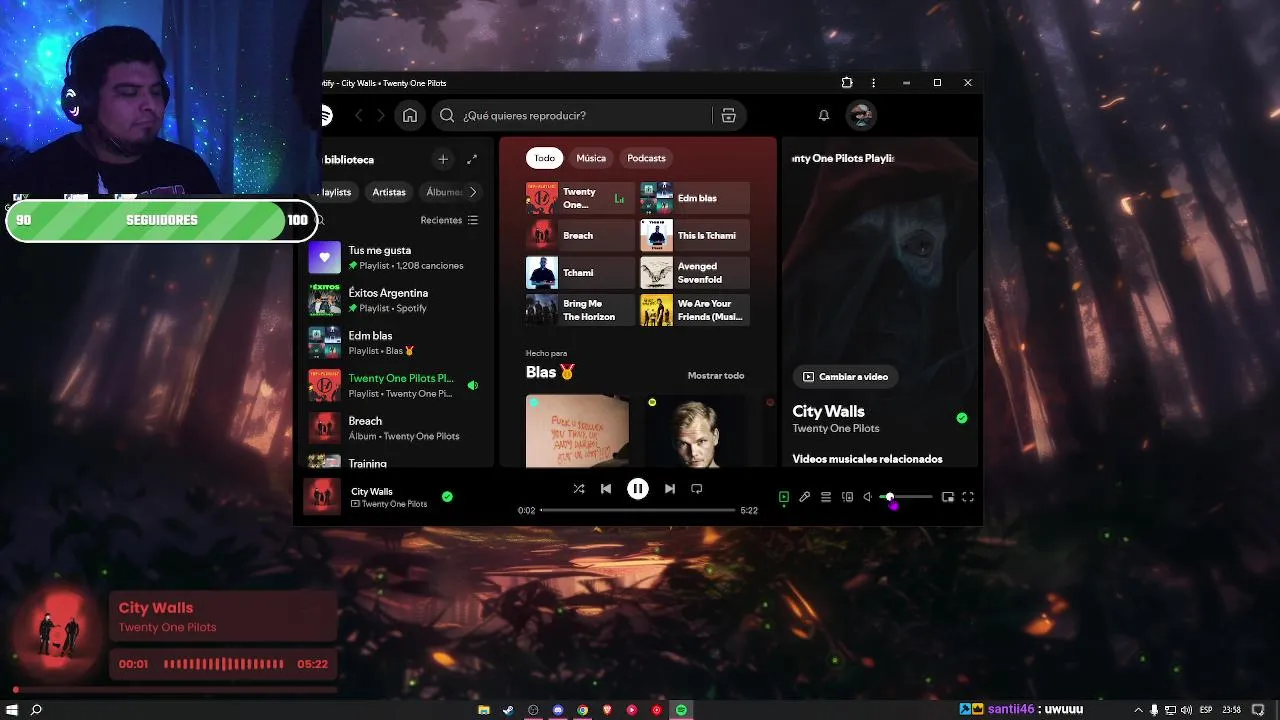Click the Windows Start button
Screen dimensions: 1280x720
click(12, 710)
